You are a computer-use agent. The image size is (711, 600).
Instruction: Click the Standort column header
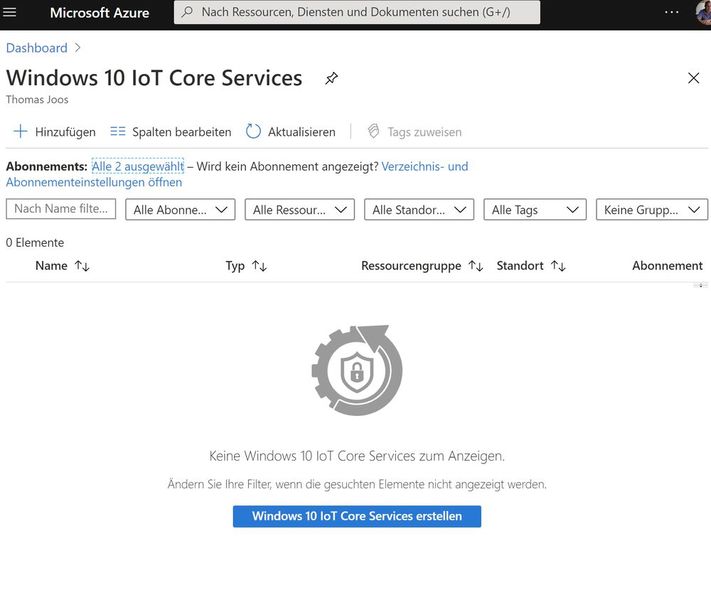[x=520, y=266]
